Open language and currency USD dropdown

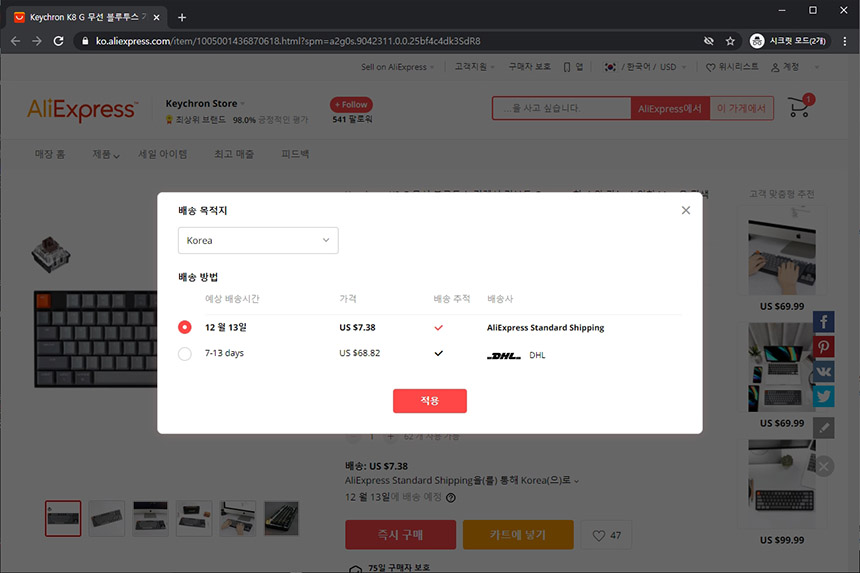tap(646, 67)
